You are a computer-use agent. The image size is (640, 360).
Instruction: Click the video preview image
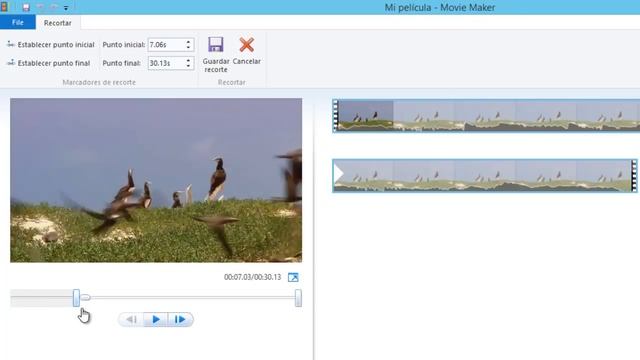tap(156, 180)
